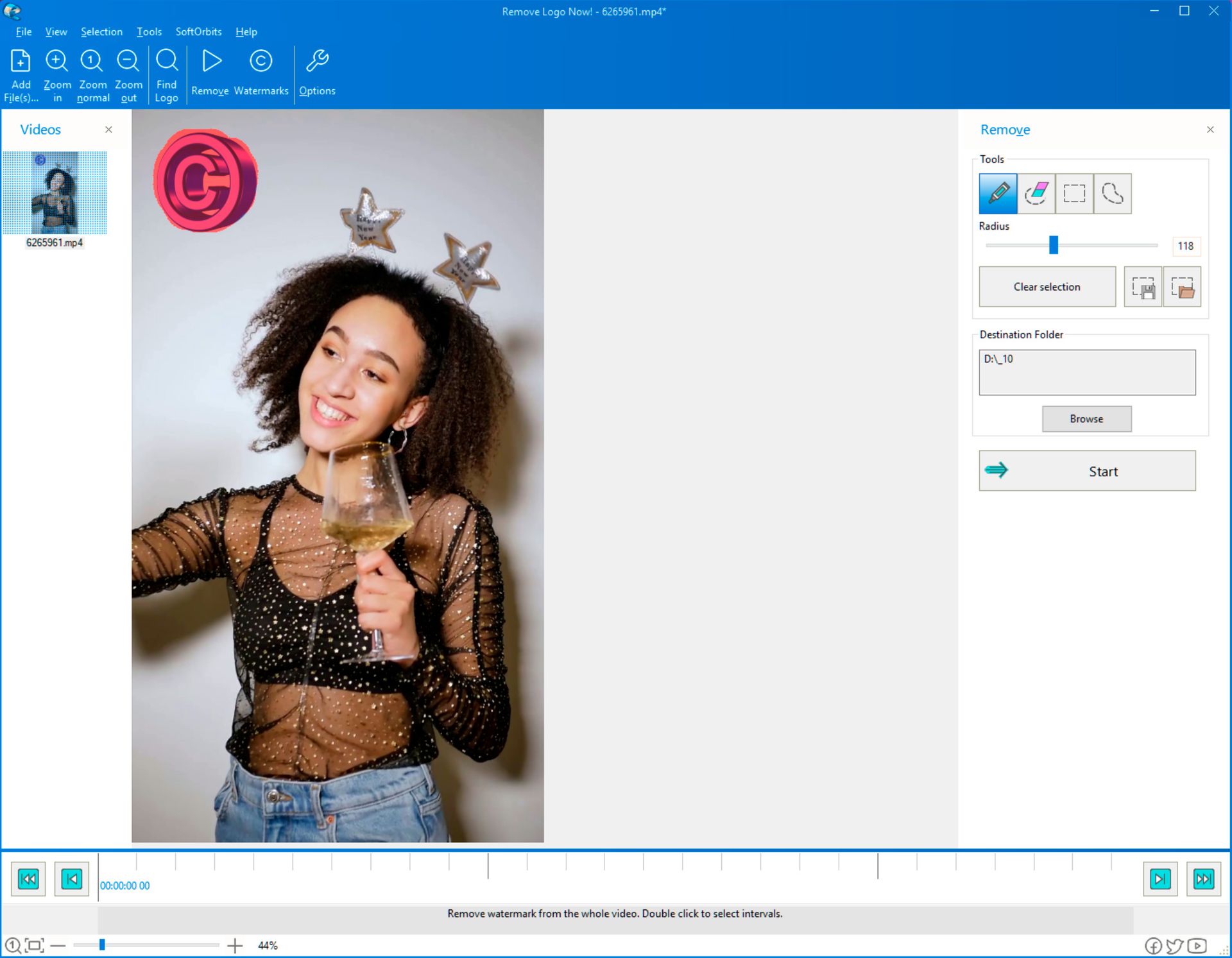Viewport: 1232px width, 958px height.
Task: Open the Selection menu
Action: pos(101,31)
